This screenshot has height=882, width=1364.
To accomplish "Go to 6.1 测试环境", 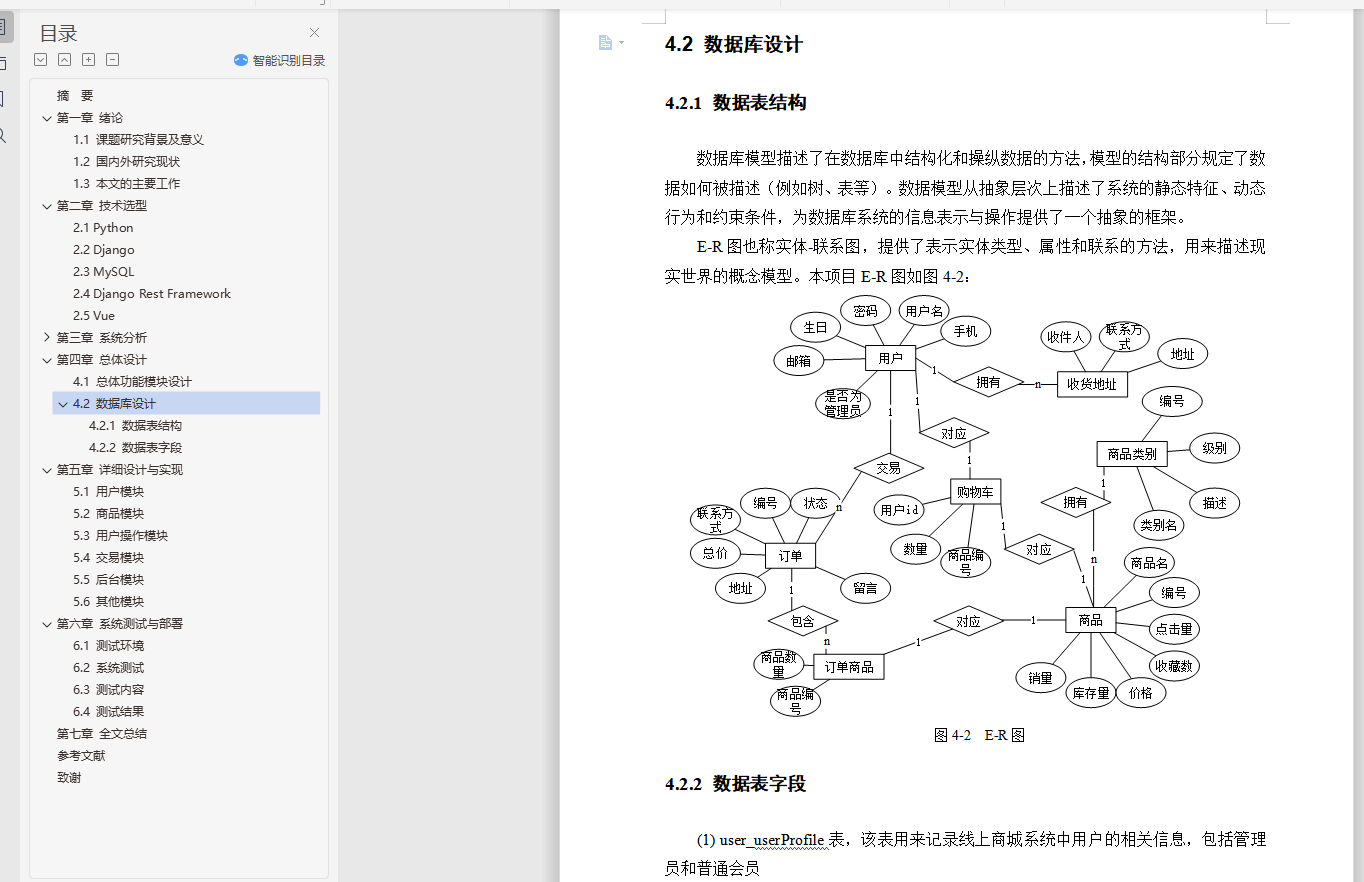I will (108, 646).
